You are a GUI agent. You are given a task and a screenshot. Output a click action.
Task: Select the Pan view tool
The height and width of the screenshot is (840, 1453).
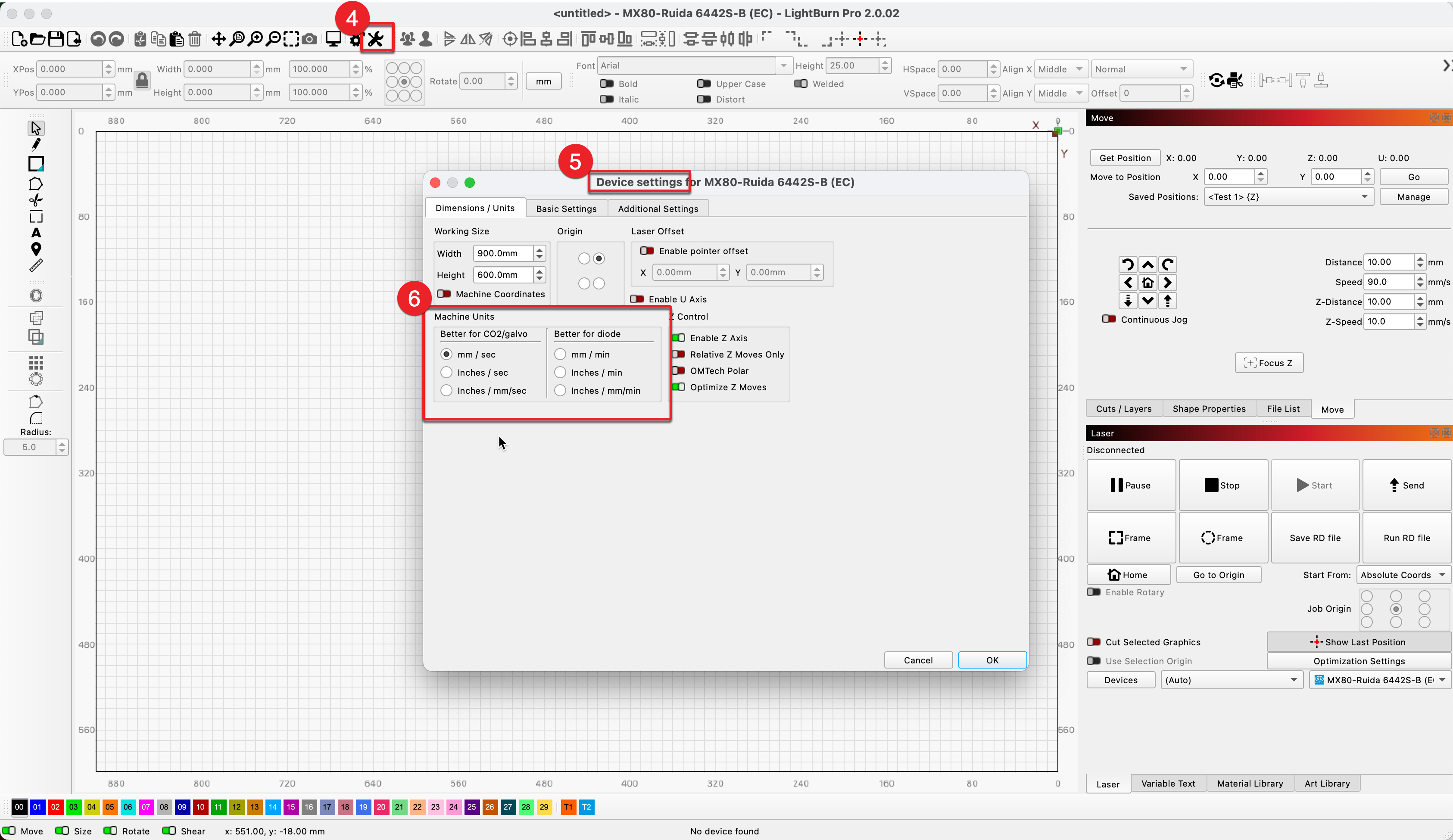click(x=218, y=39)
